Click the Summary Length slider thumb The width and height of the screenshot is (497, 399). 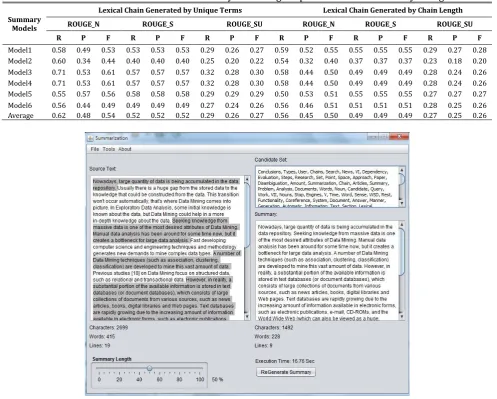coord(150,368)
